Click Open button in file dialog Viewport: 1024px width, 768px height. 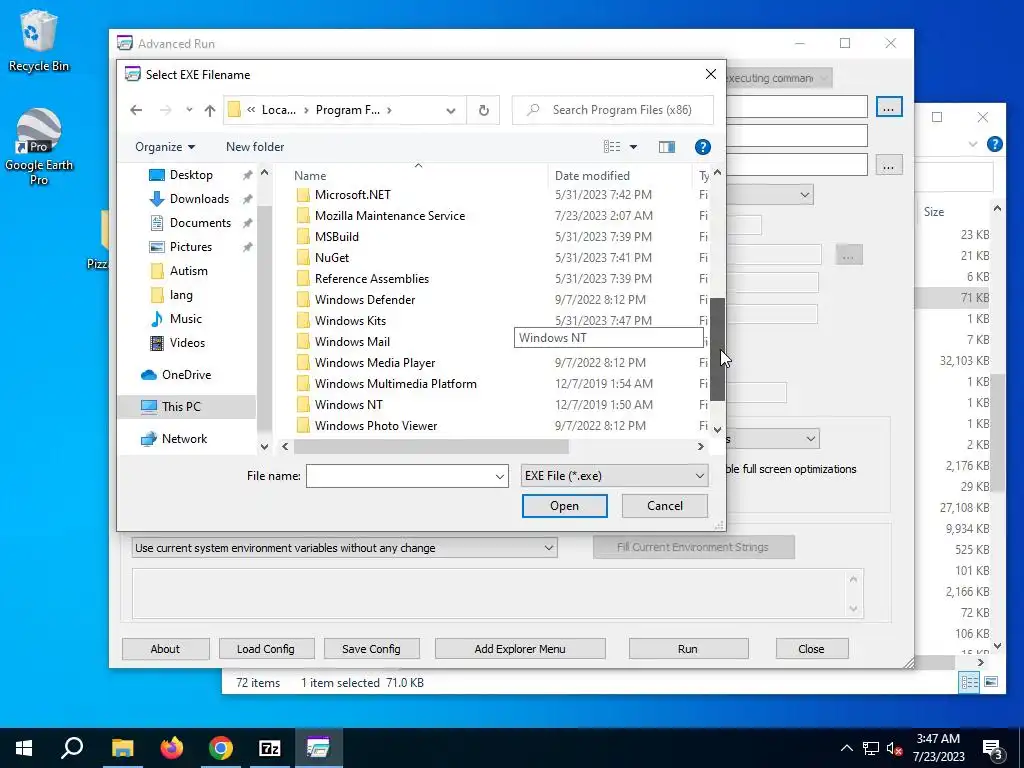[564, 506]
